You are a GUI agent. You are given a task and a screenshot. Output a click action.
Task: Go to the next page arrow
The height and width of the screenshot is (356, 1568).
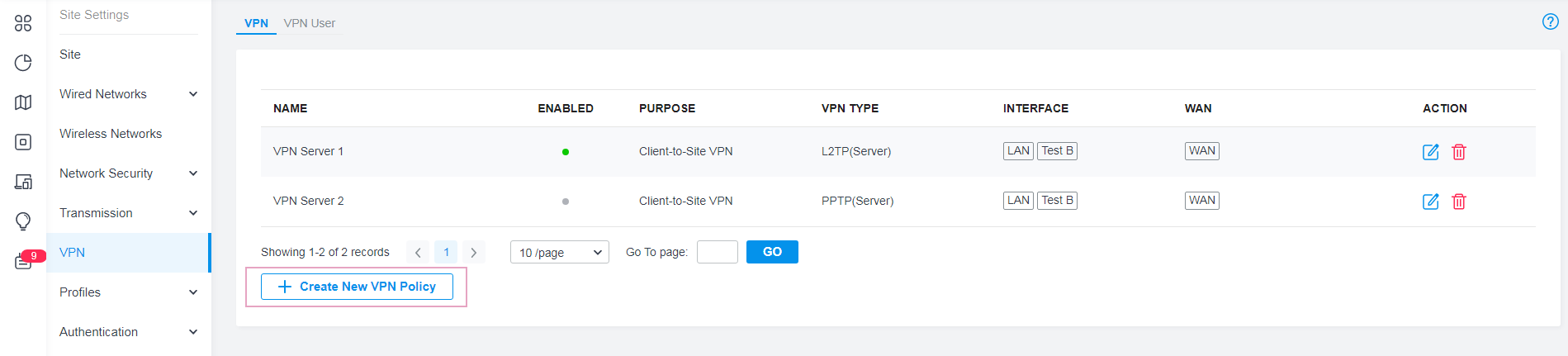tap(474, 253)
